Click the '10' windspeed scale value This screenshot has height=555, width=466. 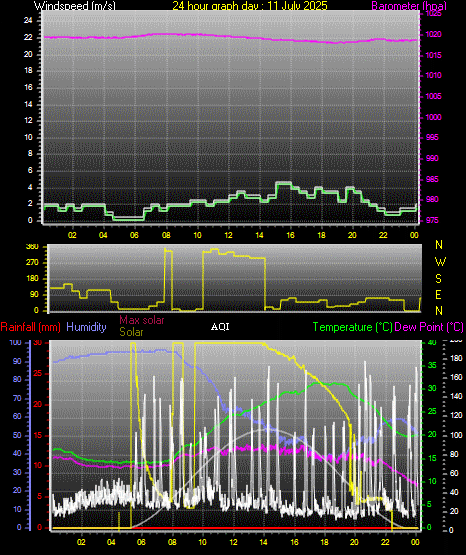tap(28, 137)
